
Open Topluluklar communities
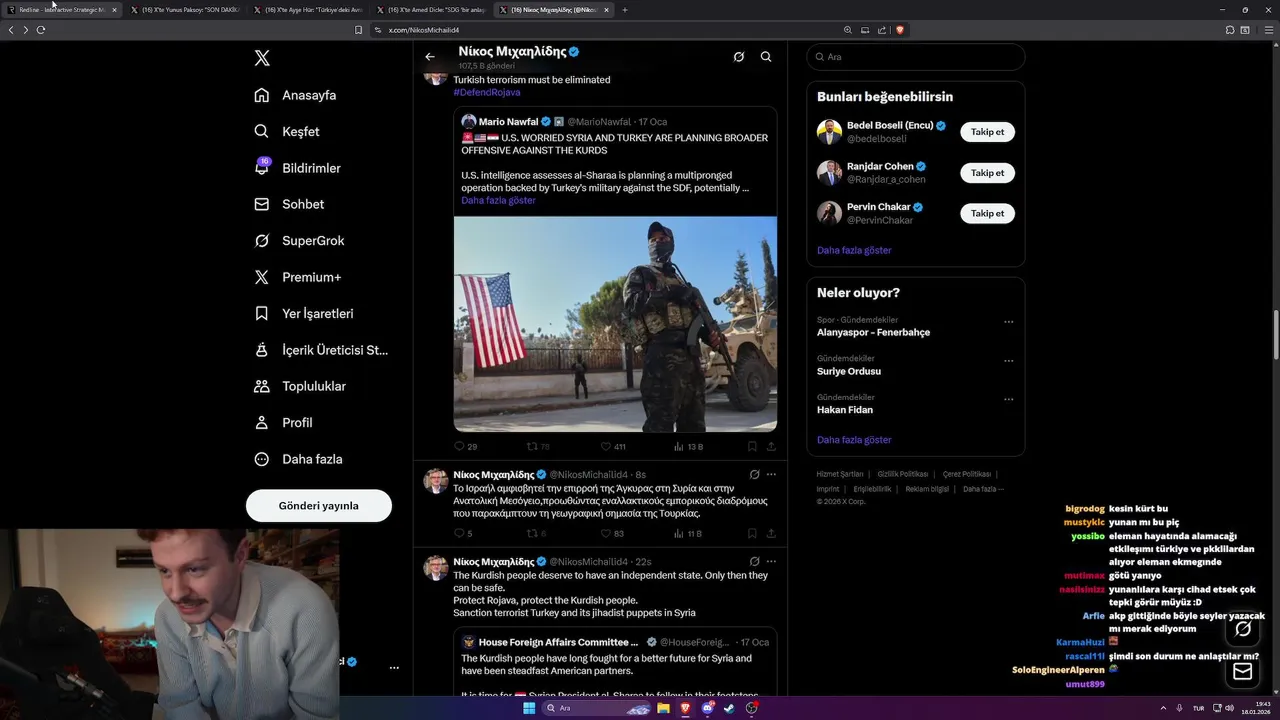pos(299,386)
